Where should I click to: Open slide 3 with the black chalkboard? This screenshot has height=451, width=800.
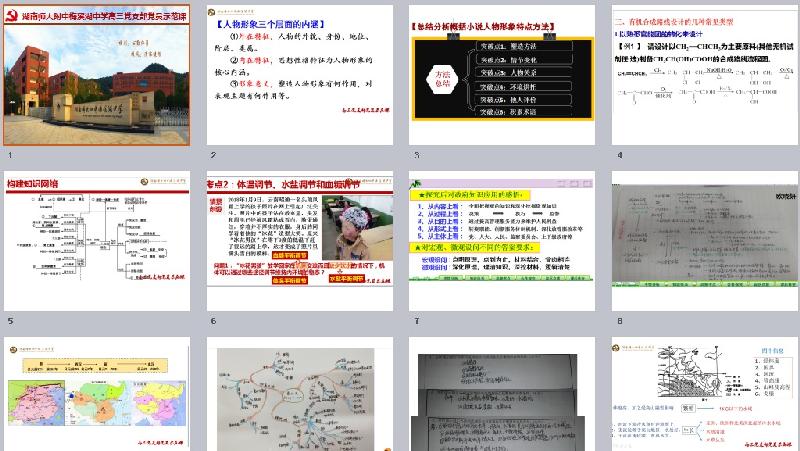click(x=502, y=74)
